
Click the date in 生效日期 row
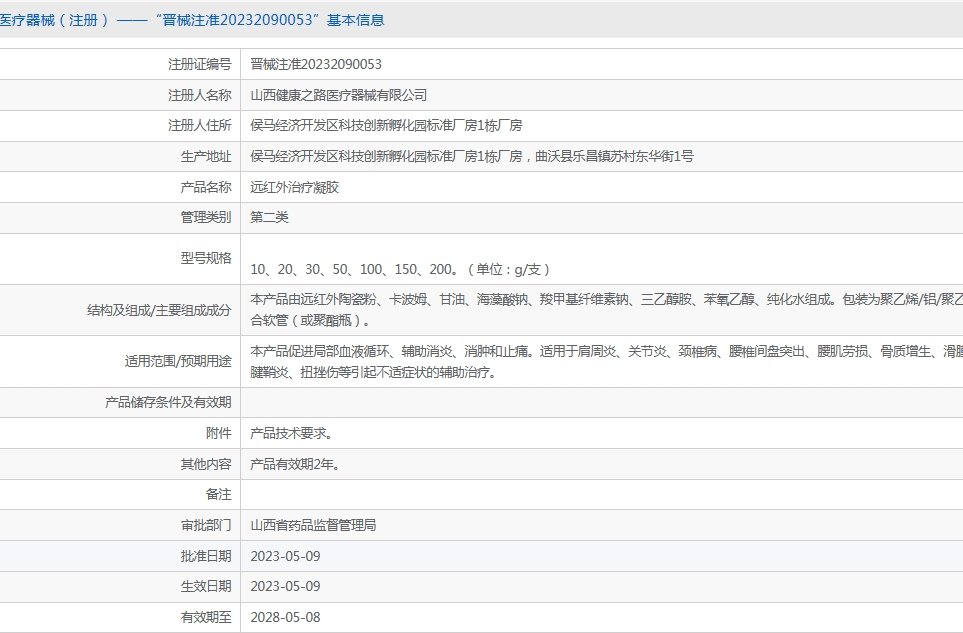285,586
